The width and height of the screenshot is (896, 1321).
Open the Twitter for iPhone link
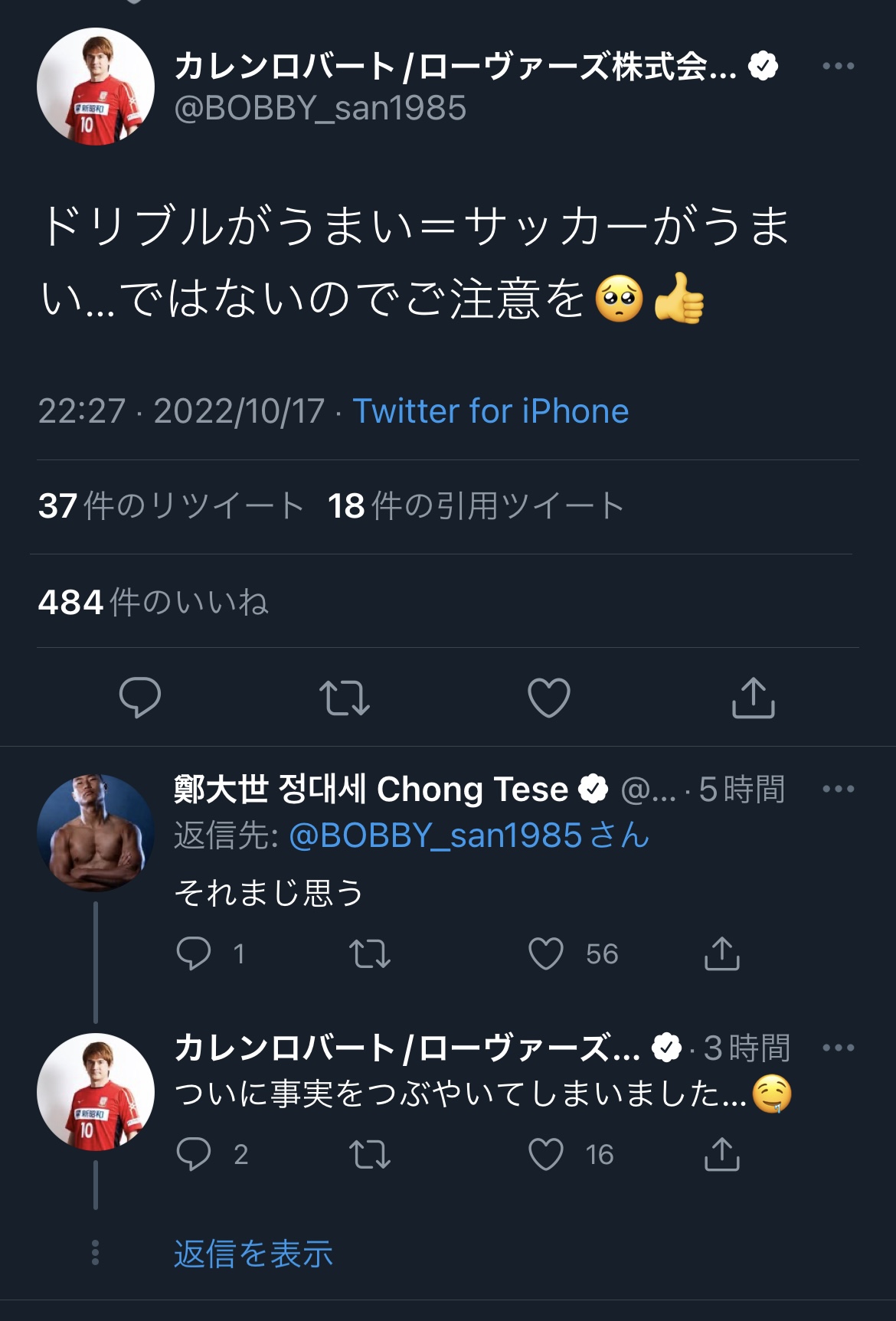490,411
